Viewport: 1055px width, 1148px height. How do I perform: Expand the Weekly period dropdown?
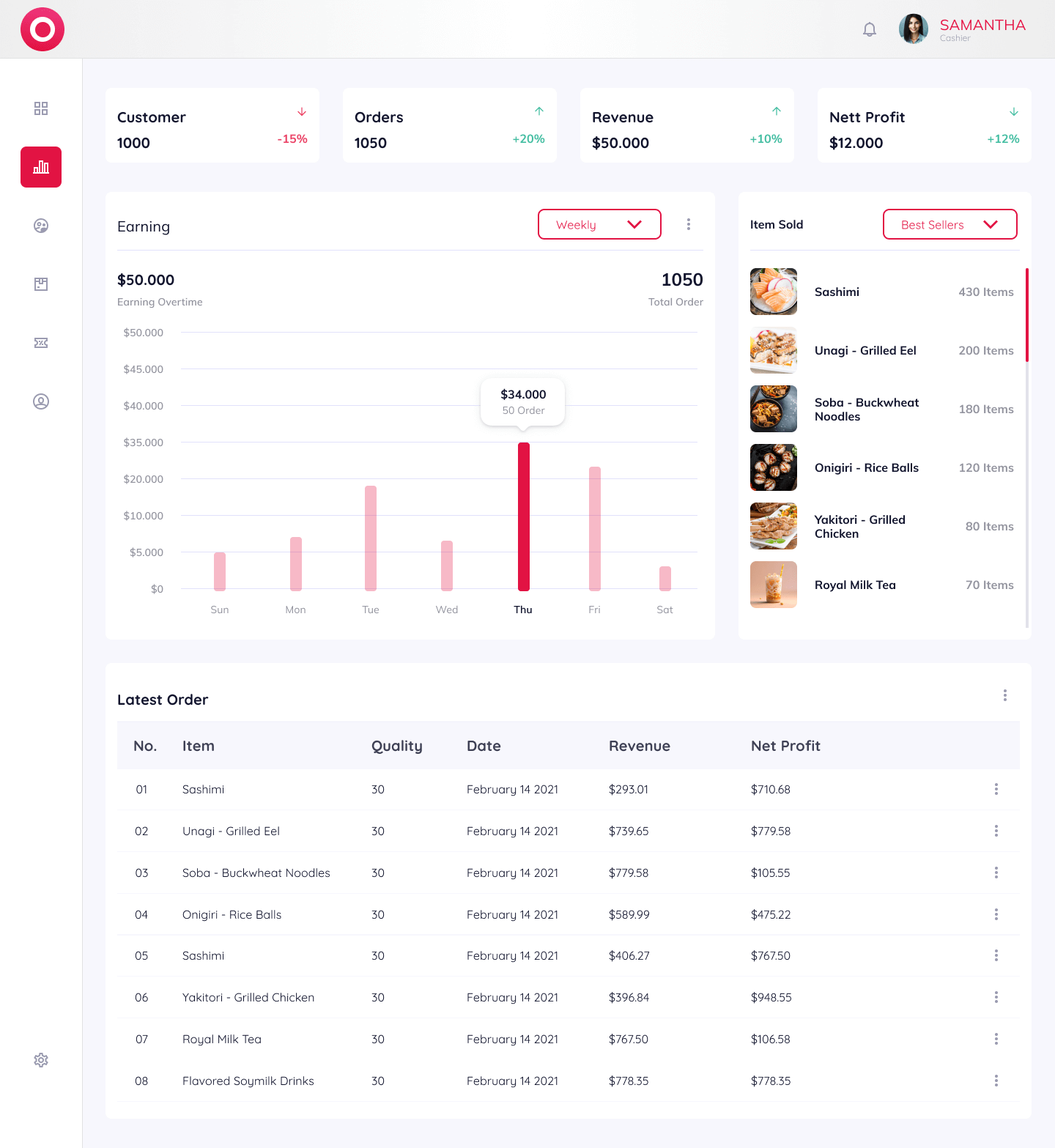click(599, 224)
